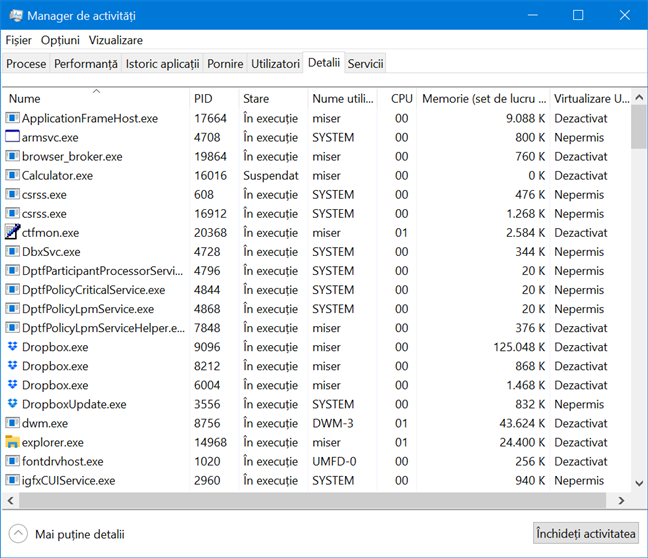This screenshot has height=558, width=648.
Task: Click the DptfPolicyLpmService.exe icon
Action: click(12, 308)
